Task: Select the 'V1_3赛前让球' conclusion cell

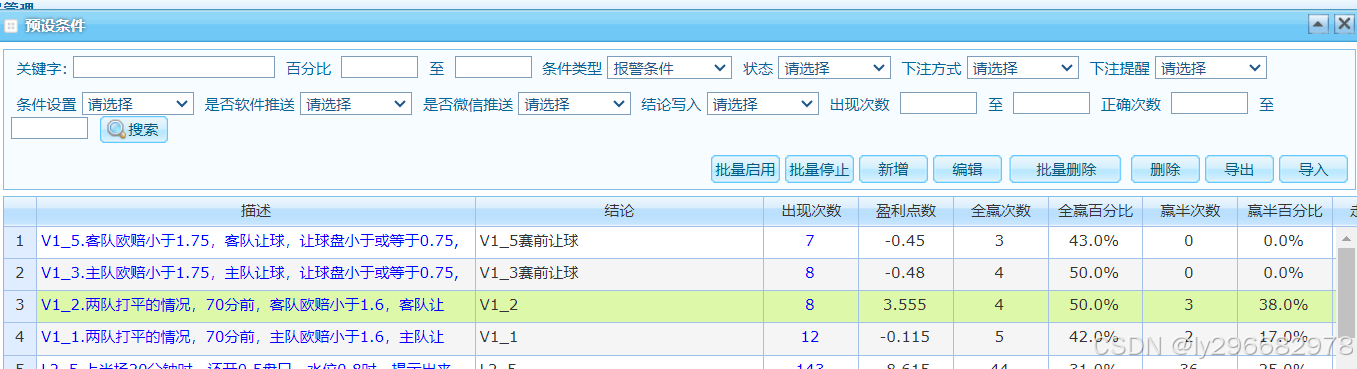Action: (x=619, y=273)
